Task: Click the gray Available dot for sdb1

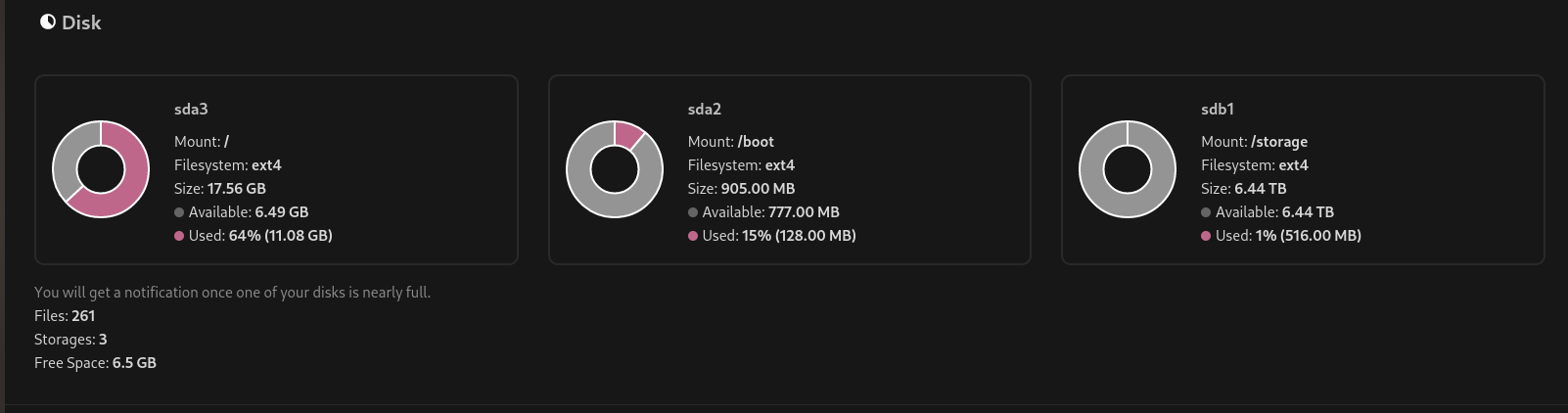Action: [x=1206, y=212]
